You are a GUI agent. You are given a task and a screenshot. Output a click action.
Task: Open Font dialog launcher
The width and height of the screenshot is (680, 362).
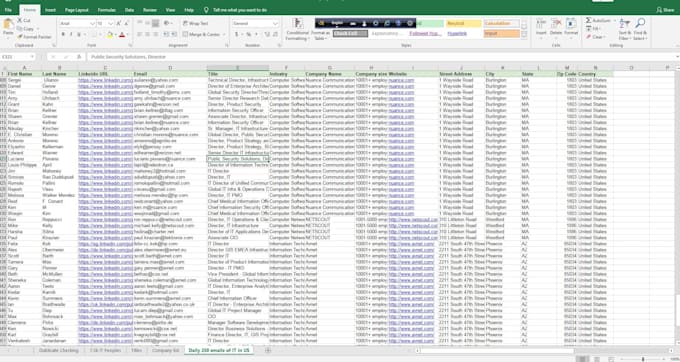(x=130, y=45)
